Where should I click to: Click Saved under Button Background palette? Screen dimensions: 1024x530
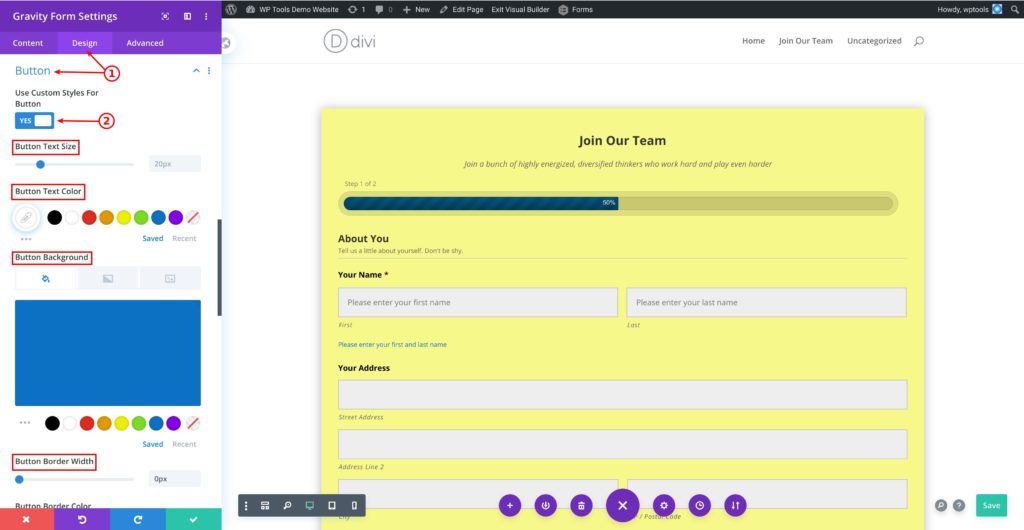coord(153,444)
